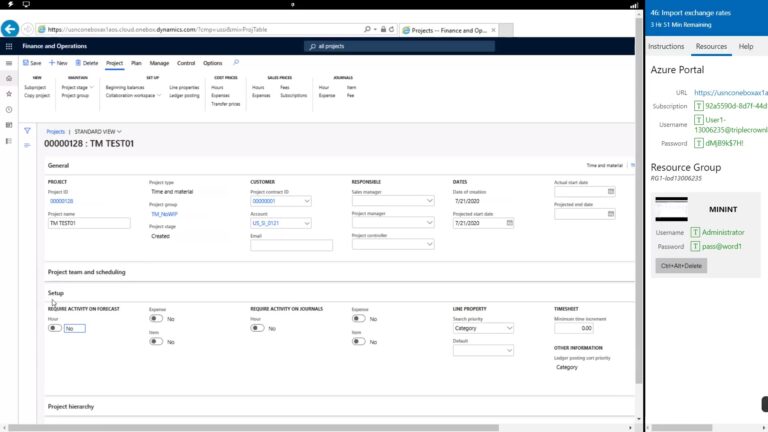This screenshot has width=768, height=432.
Task: Click New in the action bar
Action: tap(58, 63)
